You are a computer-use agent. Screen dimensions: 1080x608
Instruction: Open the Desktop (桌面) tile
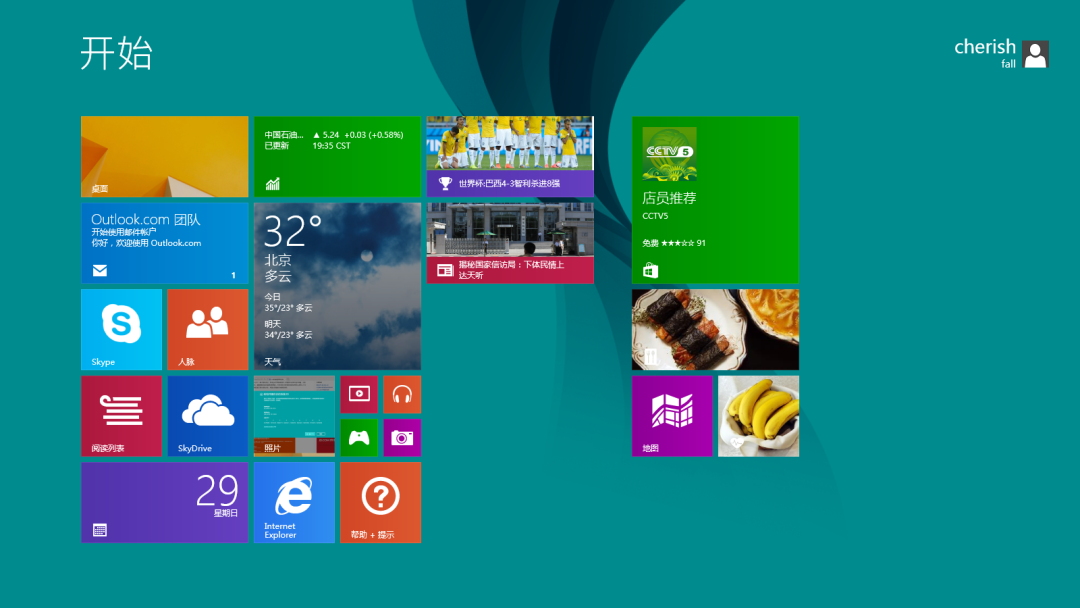click(x=165, y=156)
